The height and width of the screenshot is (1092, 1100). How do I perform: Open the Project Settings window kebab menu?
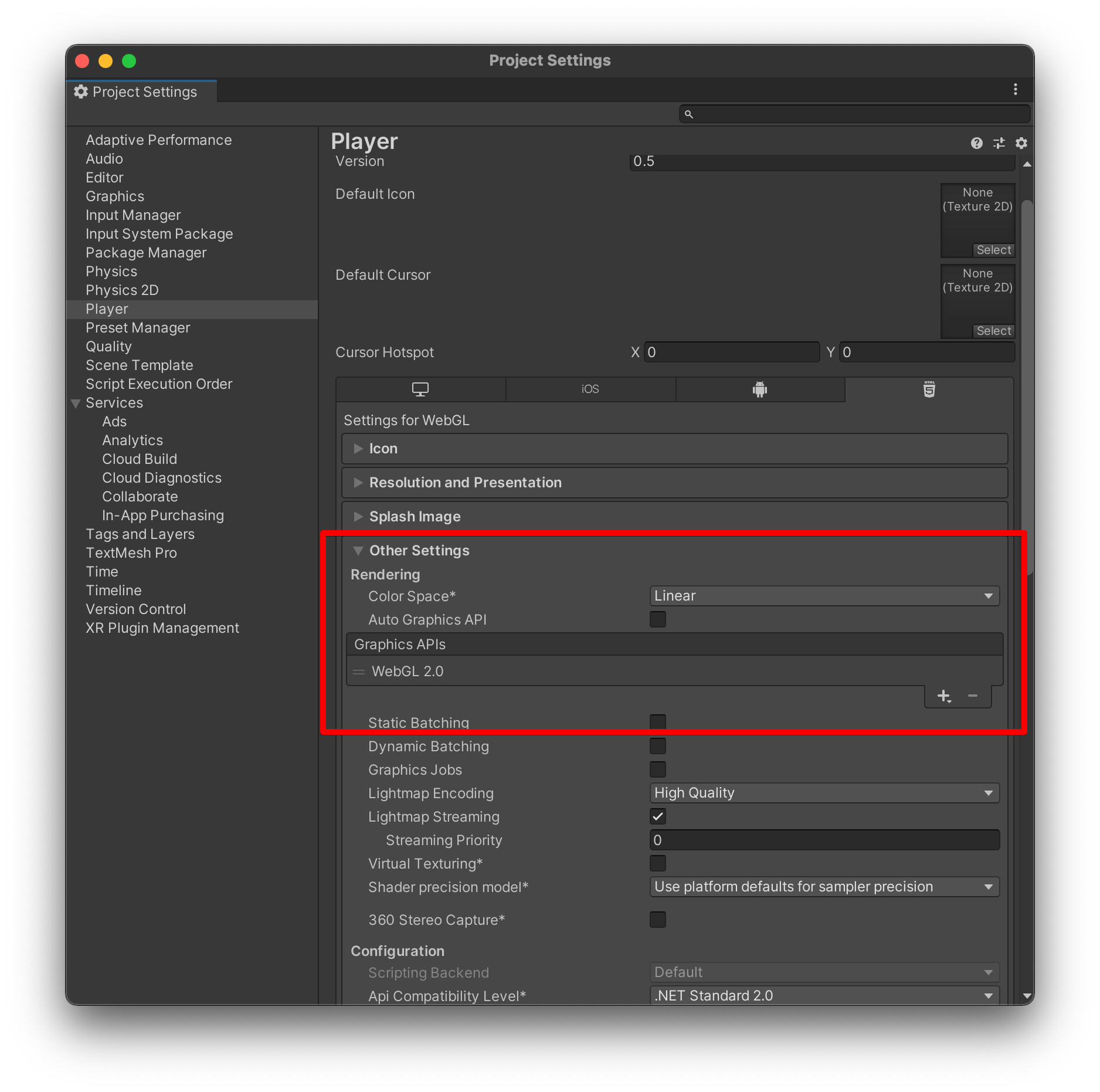[1016, 89]
